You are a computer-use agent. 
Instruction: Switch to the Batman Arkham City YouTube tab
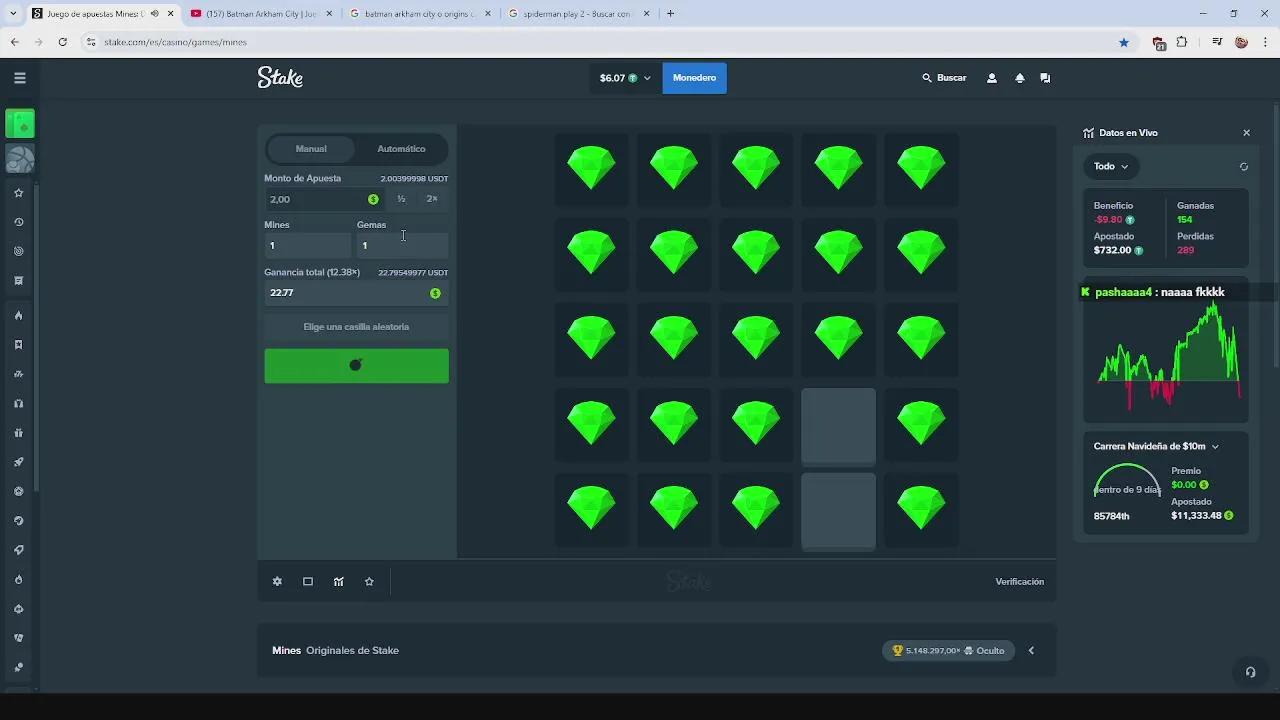pyautogui.click(x=261, y=14)
